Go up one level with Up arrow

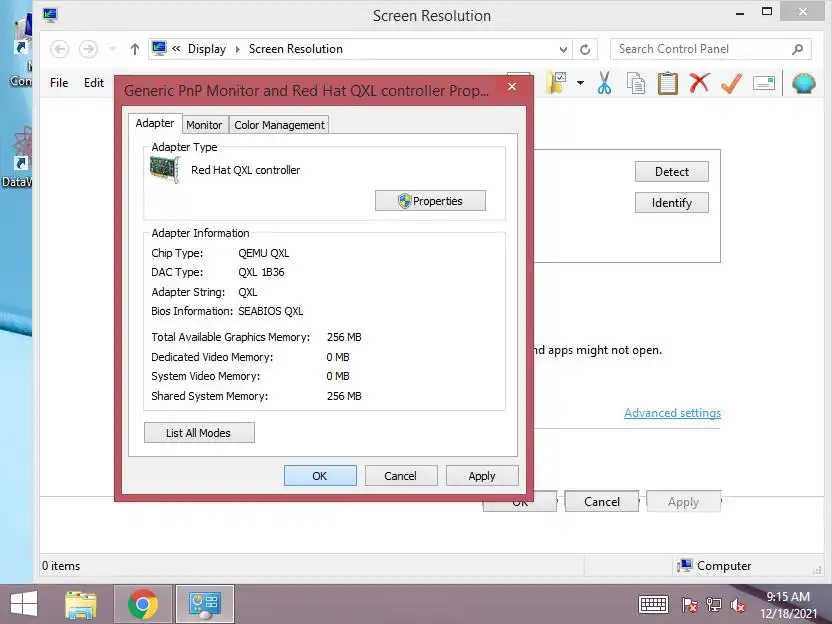(135, 49)
